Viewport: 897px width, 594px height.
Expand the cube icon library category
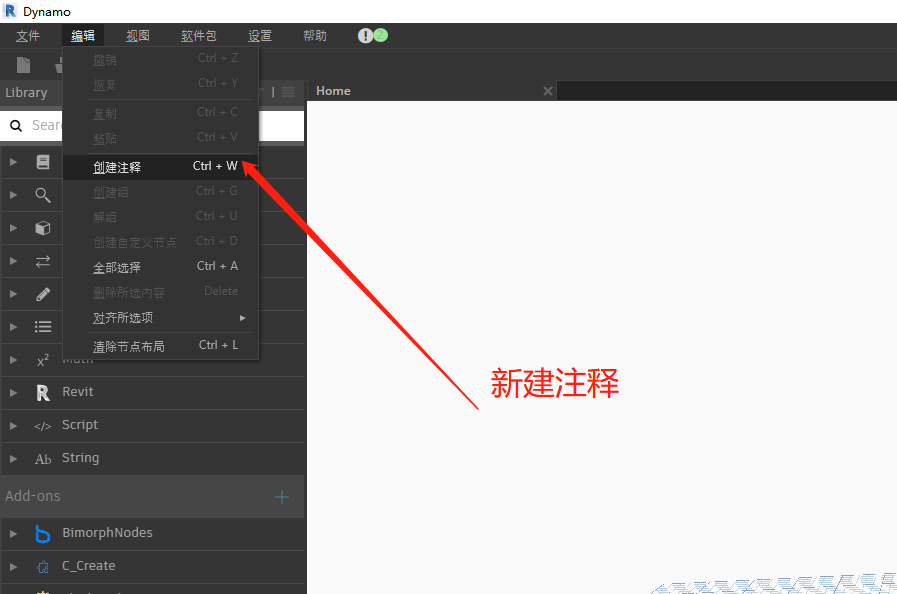click(13, 228)
